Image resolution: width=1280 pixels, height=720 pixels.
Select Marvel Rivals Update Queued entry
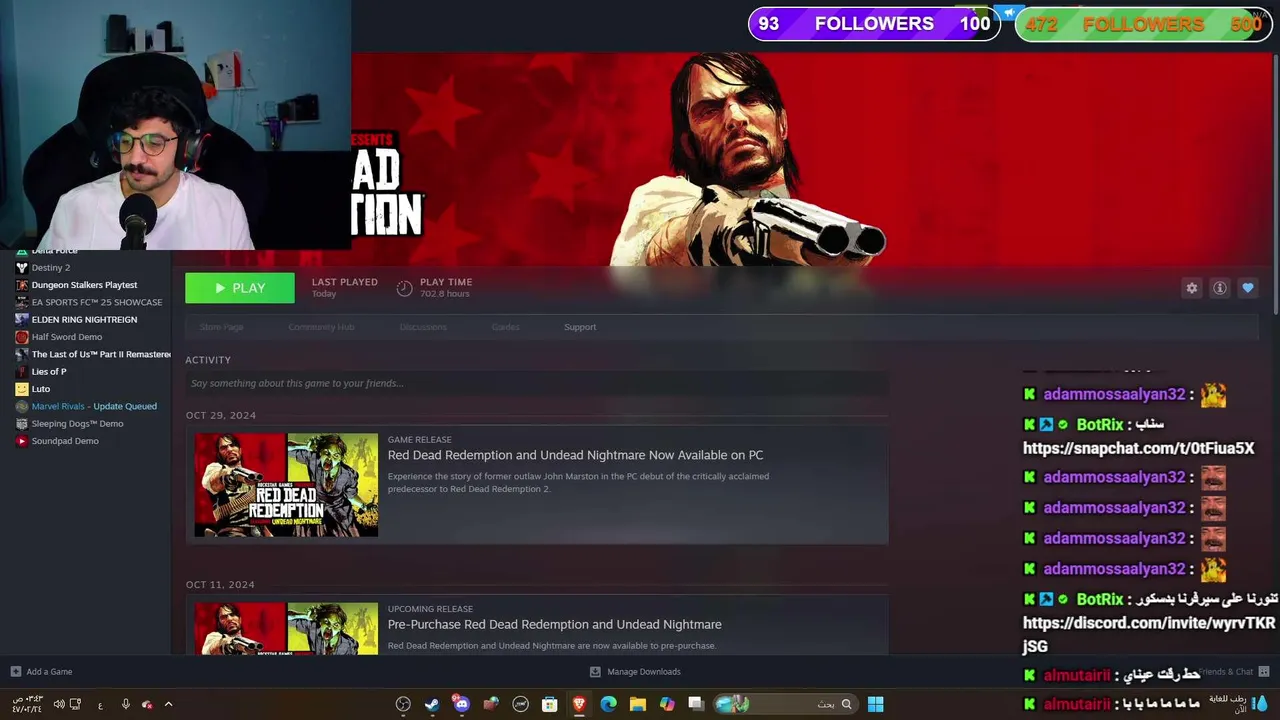[93, 406]
